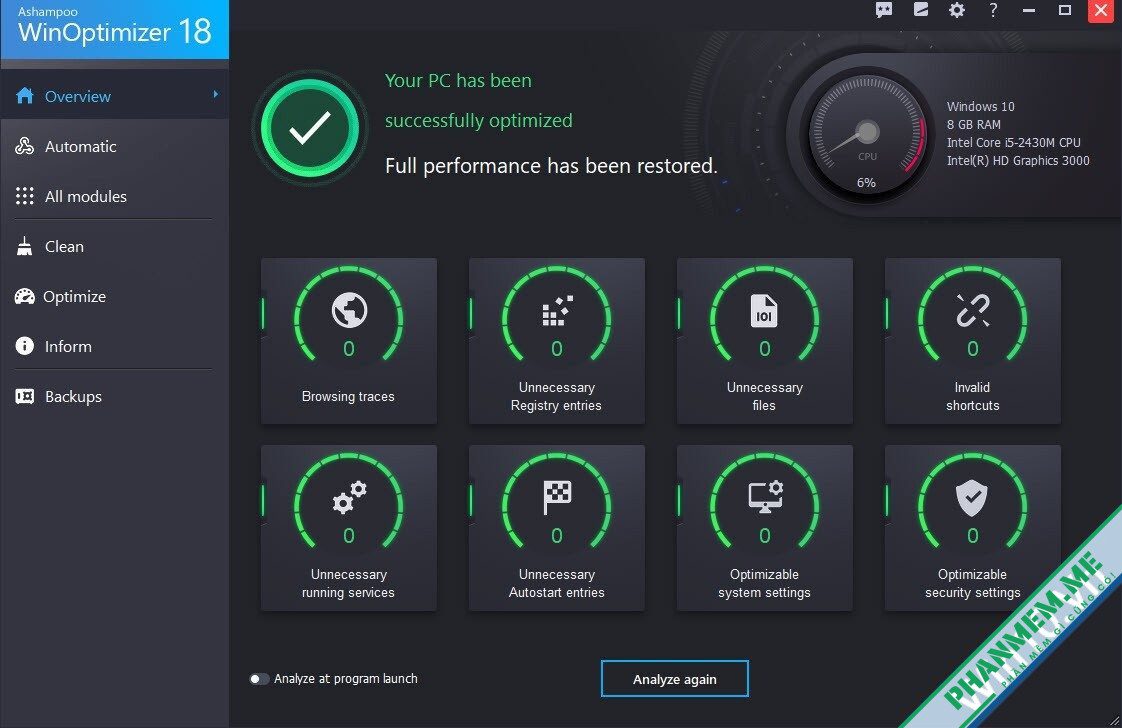Image resolution: width=1122 pixels, height=728 pixels.
Task: Open the Browsing traces tile label
Action: tap(348, 397)
